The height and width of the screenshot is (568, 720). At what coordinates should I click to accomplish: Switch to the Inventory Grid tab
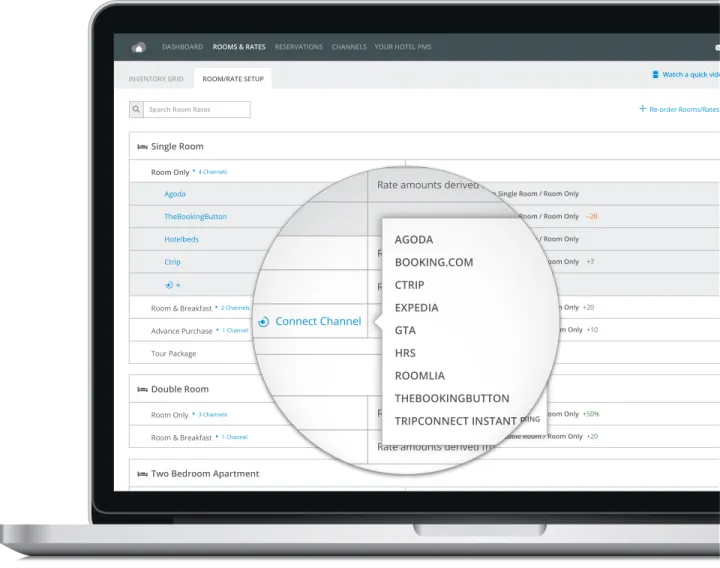coord(156,79)
